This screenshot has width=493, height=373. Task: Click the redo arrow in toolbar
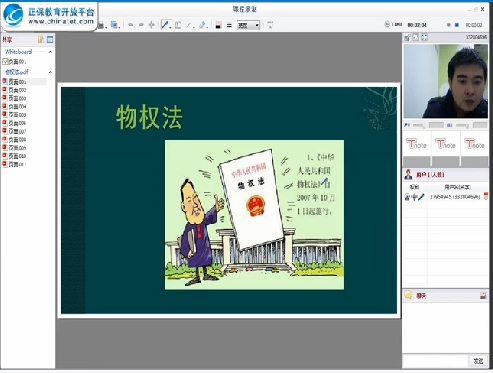pos(141,25)
